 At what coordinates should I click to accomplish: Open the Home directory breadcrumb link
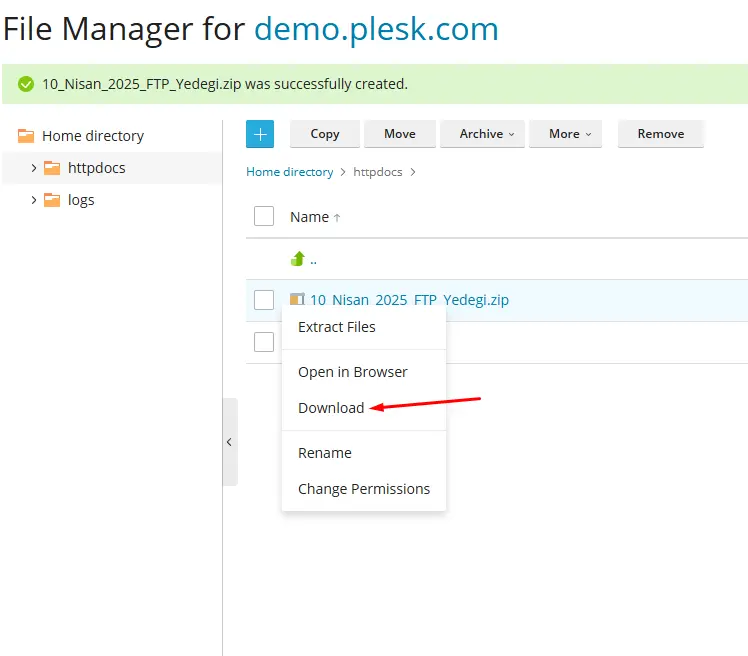[290, 172]
